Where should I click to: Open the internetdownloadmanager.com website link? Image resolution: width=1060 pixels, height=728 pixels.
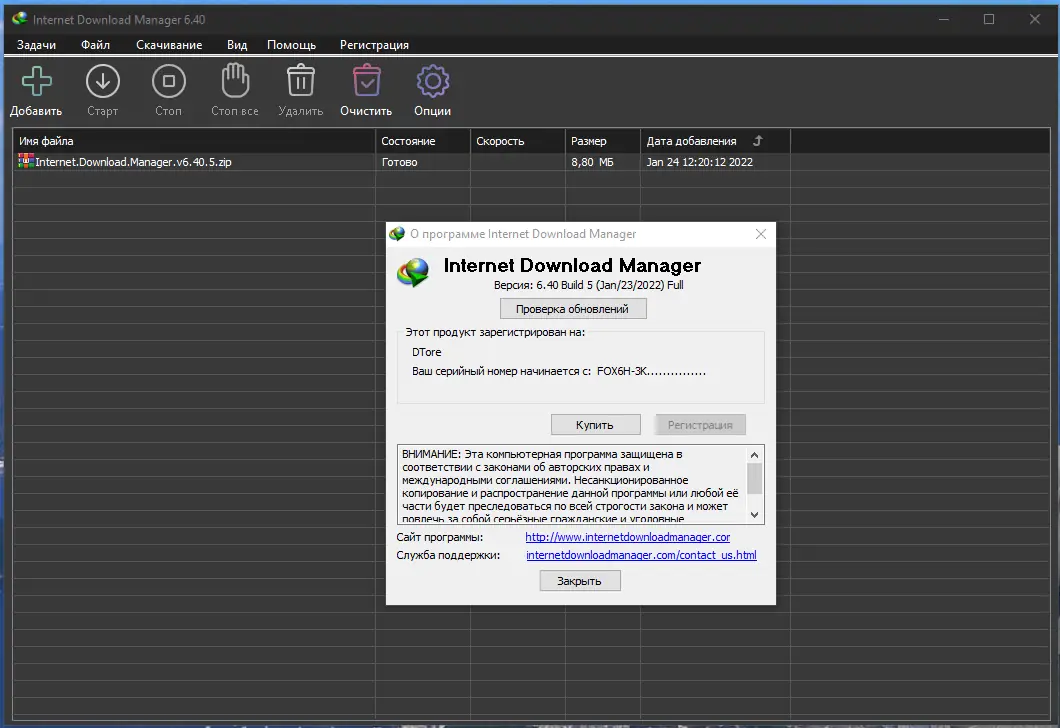(x=626, y=537)
